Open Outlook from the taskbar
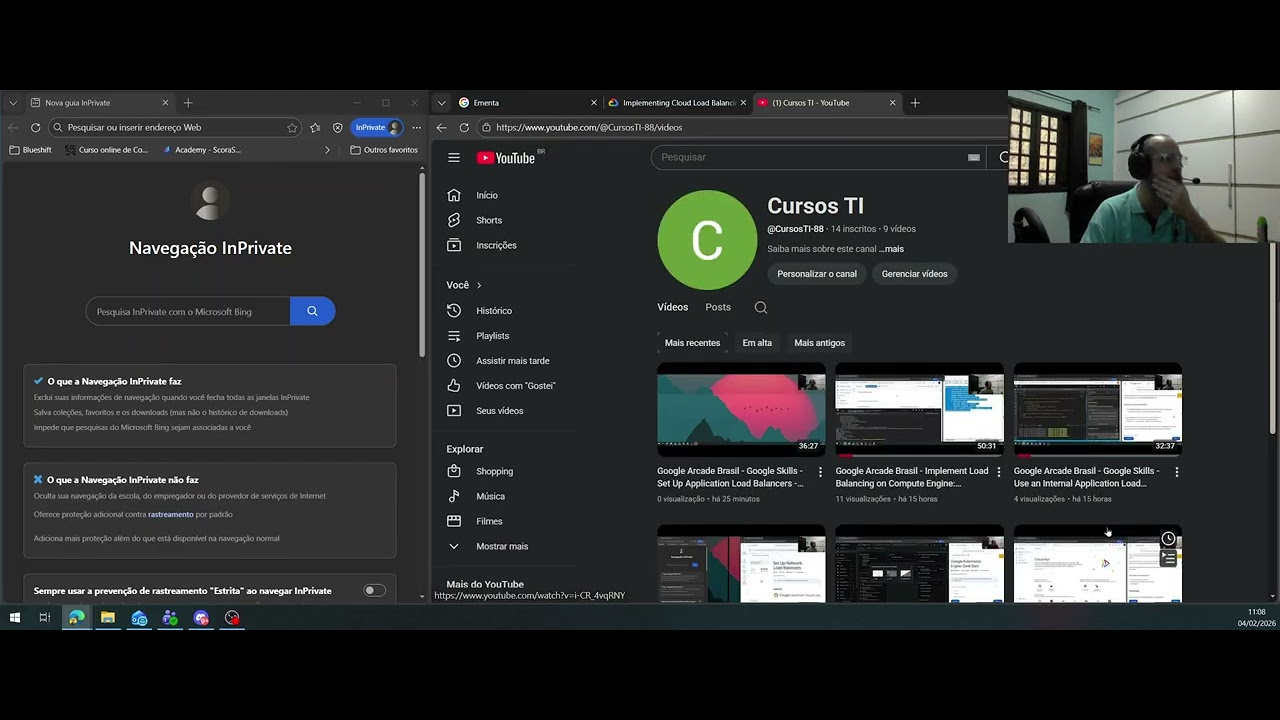This screenshot has height=720, width=1280. point(139,618)
